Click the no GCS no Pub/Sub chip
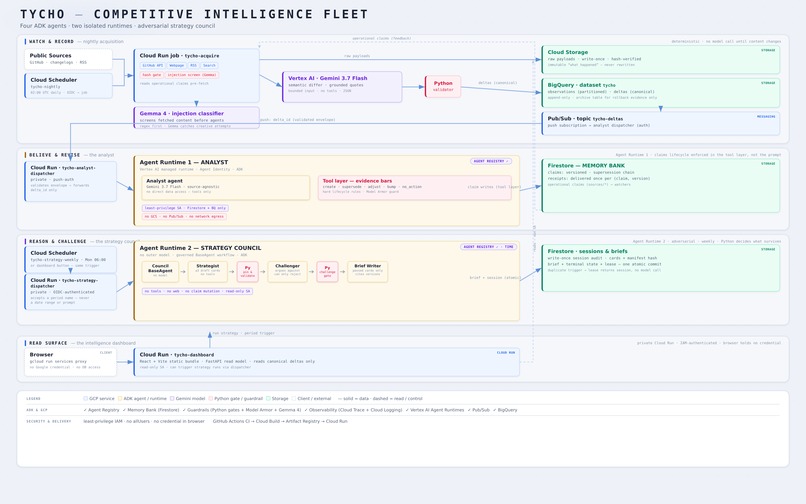 (x=184, y=217)
